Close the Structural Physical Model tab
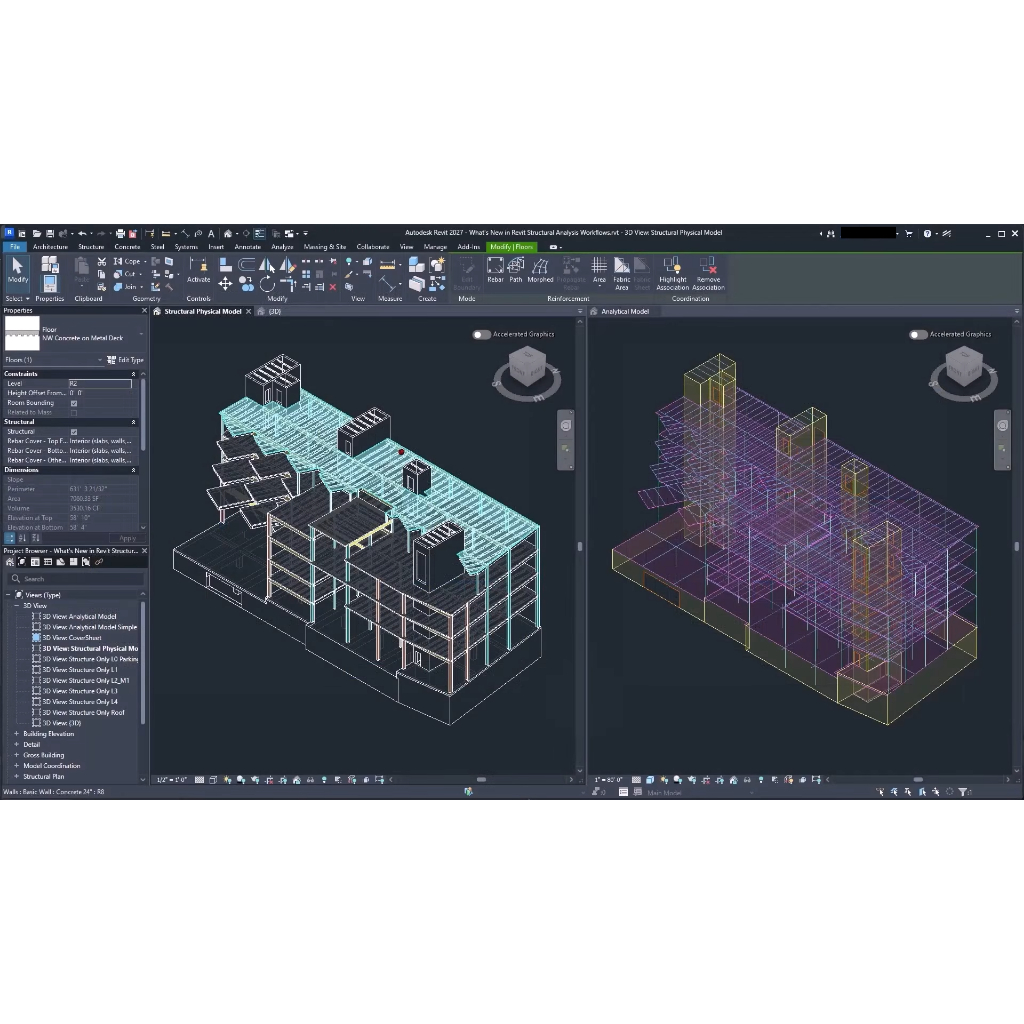This screenshot has height=1024, width=1024. coord(248,312)
